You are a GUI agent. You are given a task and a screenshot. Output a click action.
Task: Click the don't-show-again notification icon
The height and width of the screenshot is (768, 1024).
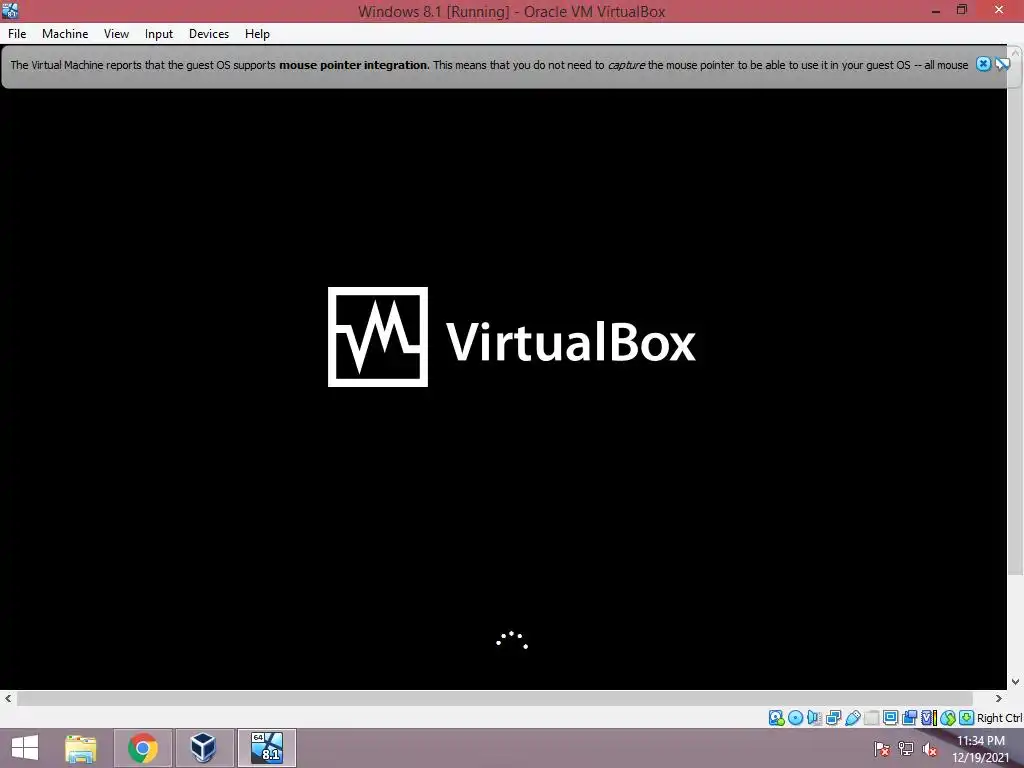pos(1002,64)
